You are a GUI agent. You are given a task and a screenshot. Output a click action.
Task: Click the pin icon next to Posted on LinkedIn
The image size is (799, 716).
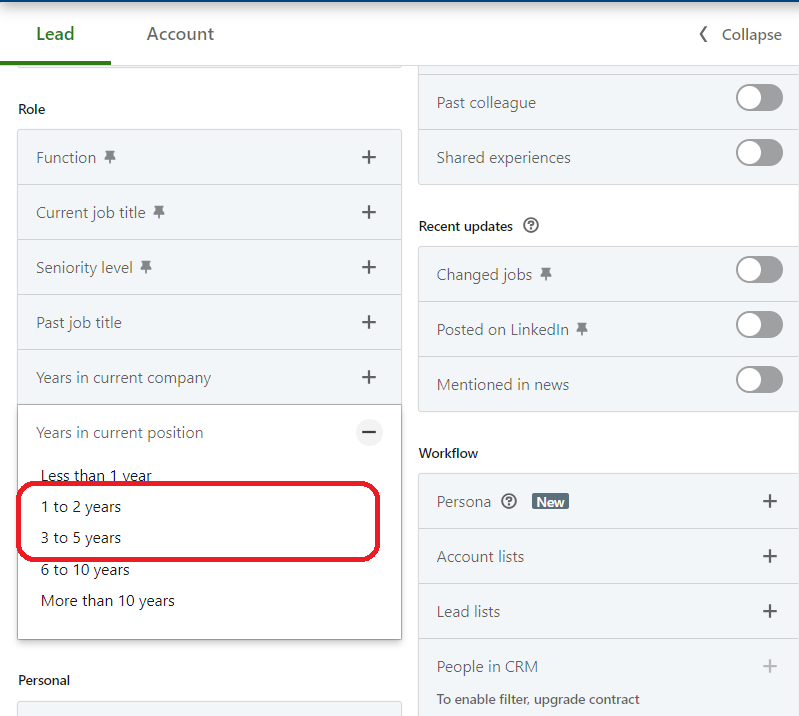pyautogui.click(x=582, y=329)
